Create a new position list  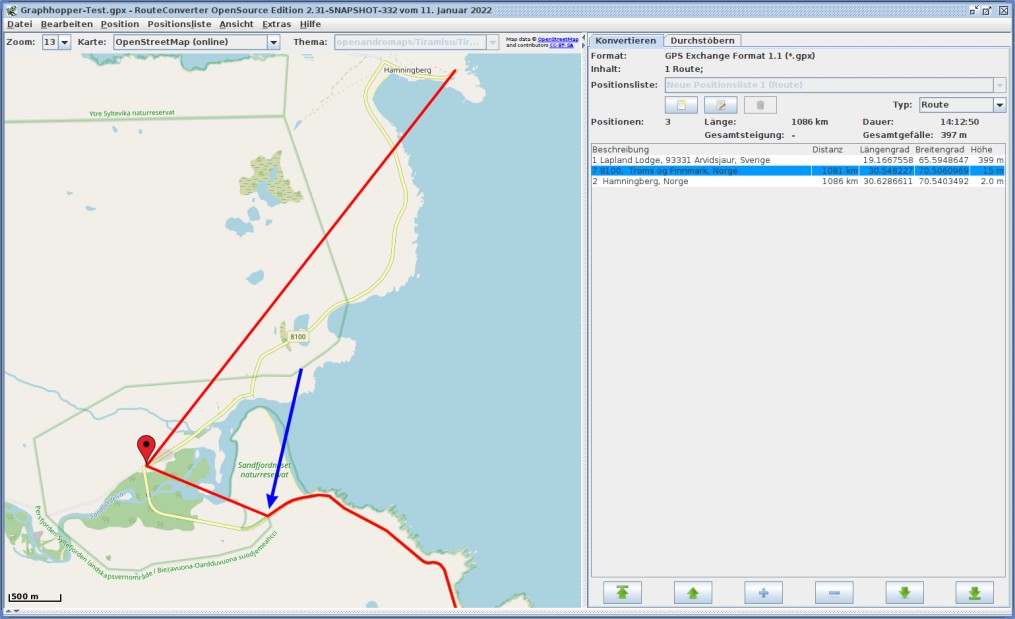(681, 105)
